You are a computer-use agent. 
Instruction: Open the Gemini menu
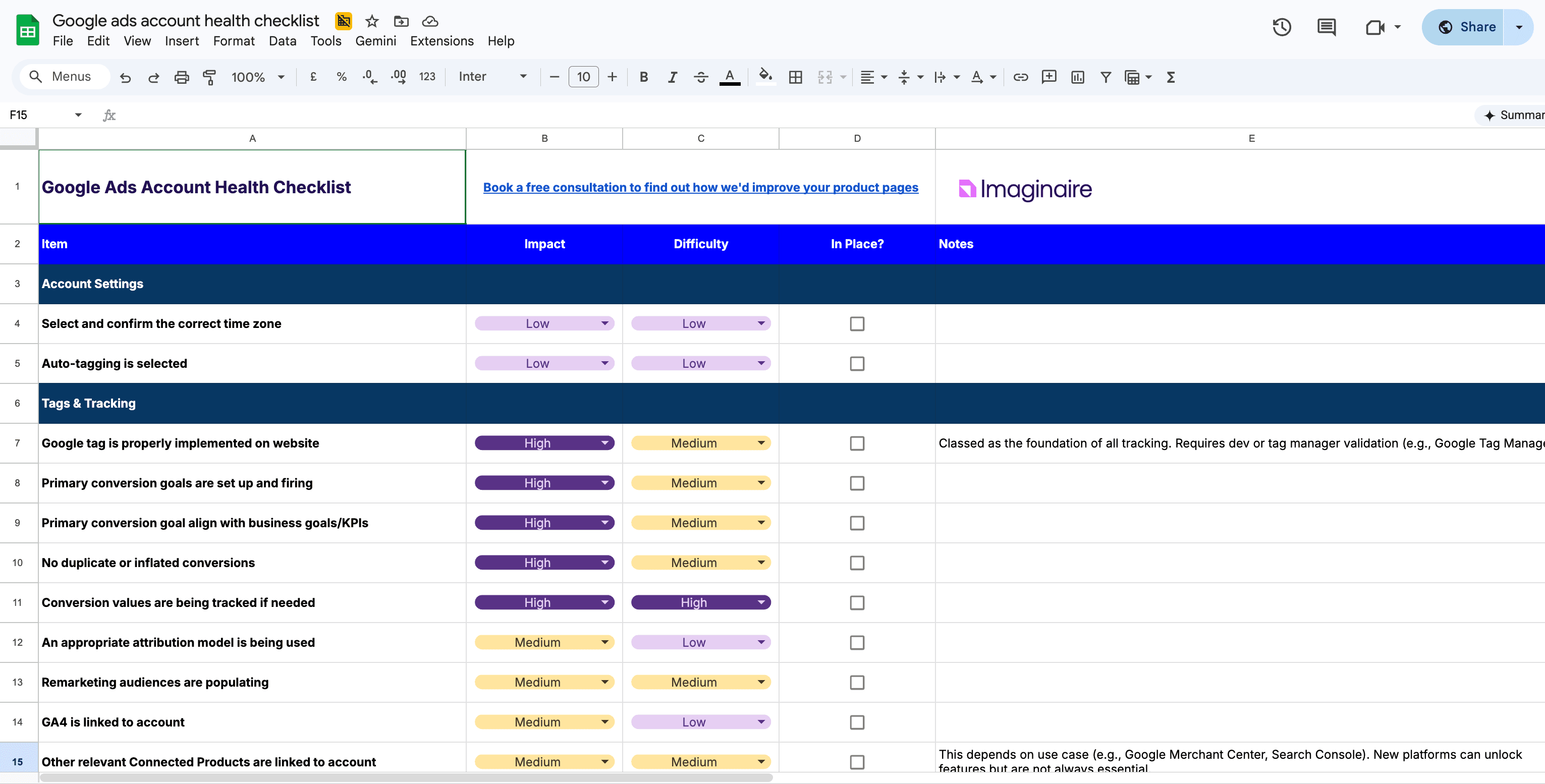(x=375, y=41)
